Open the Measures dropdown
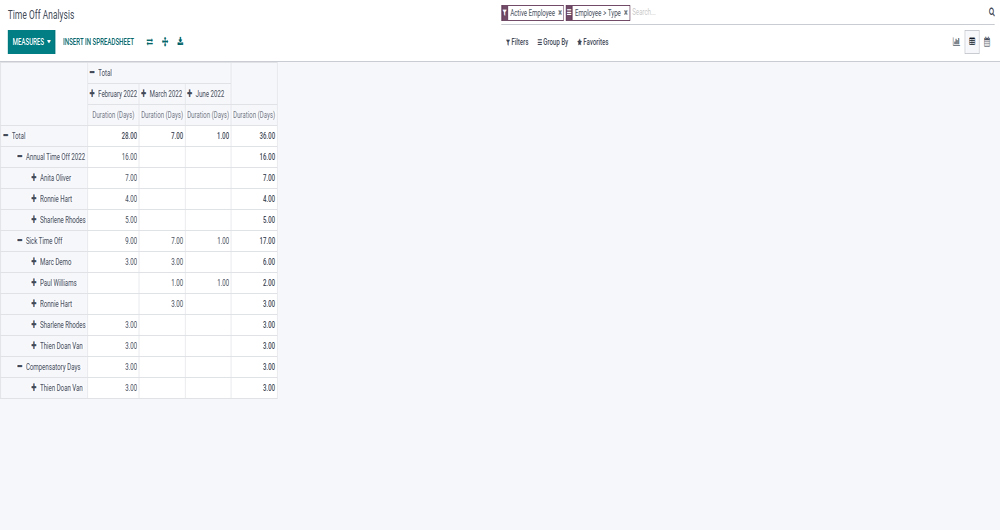The width and height of the screenshot is (1000, 530). pos(31,42)
